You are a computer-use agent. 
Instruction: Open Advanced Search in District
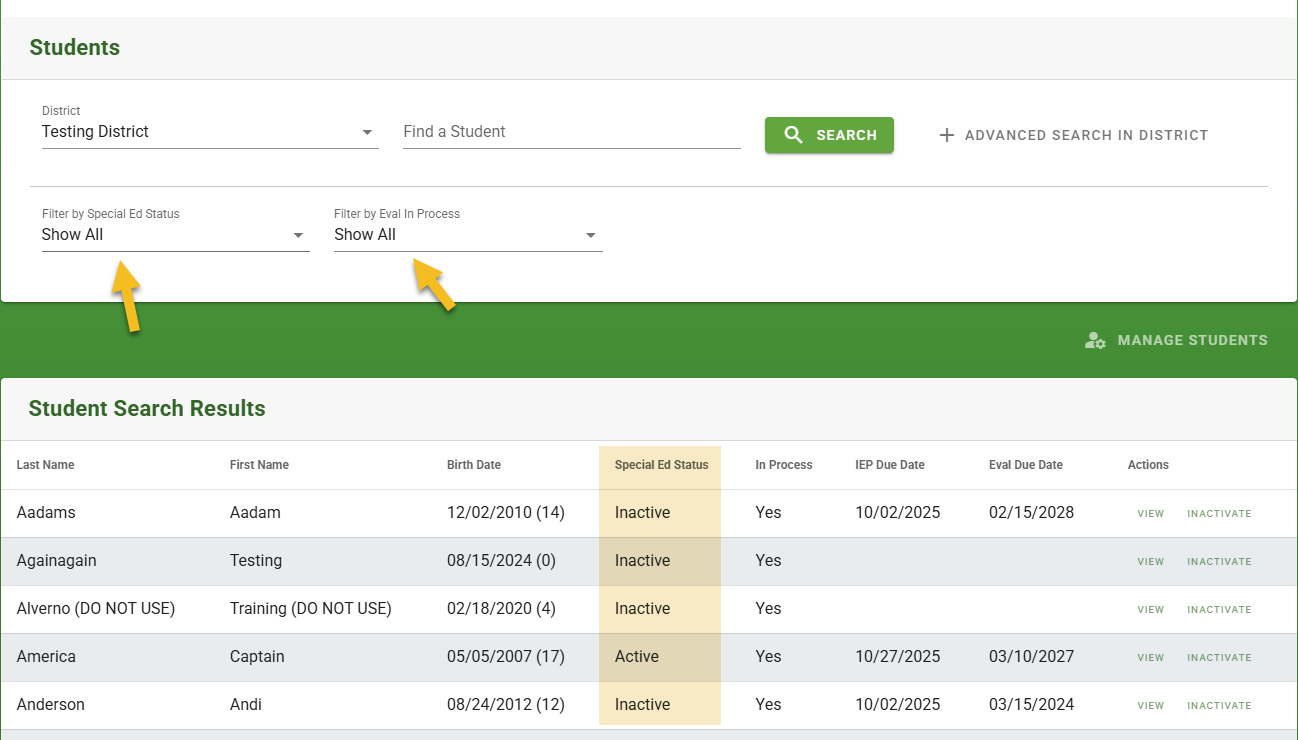point(1074,135)
